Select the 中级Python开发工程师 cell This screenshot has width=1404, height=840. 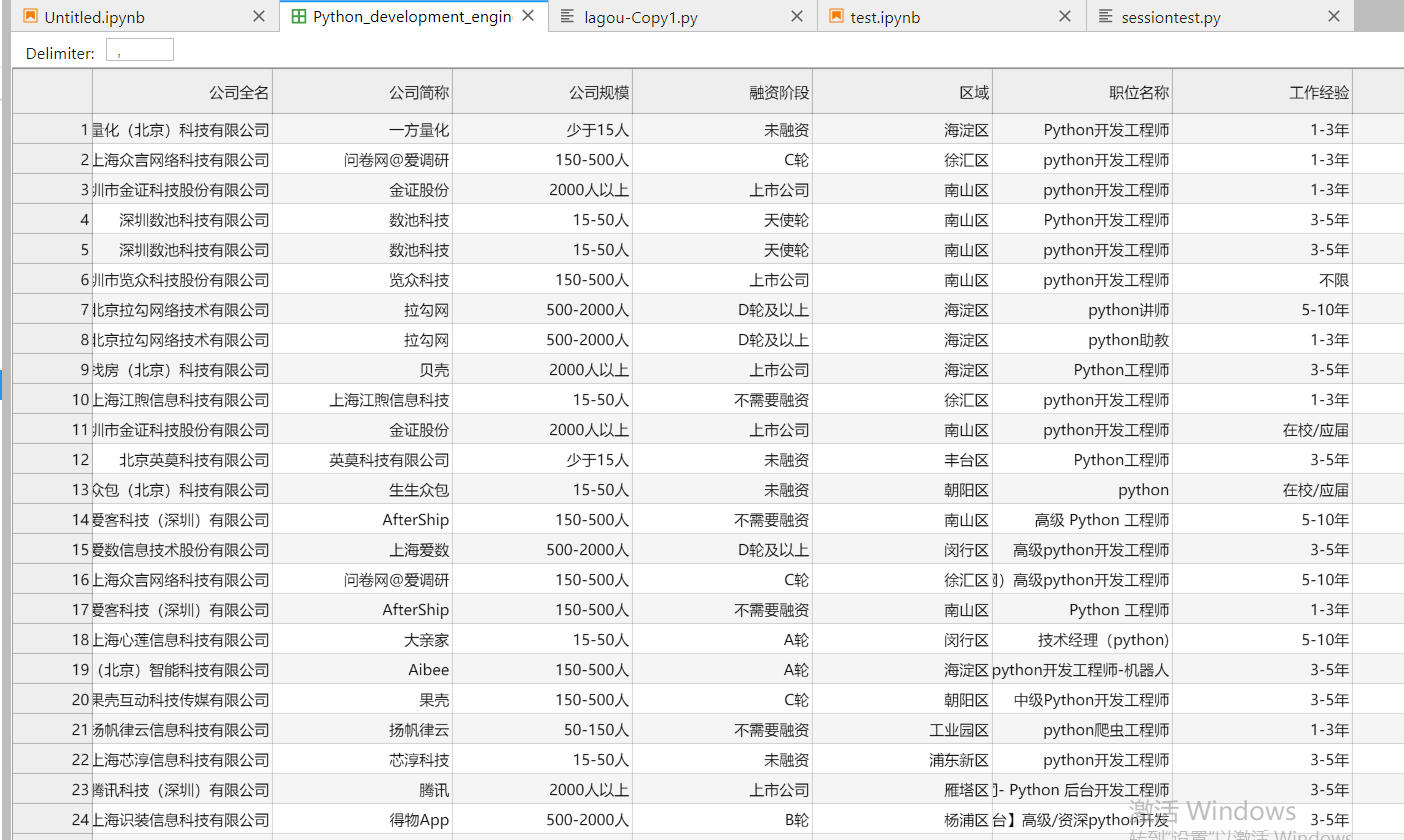click(1082, 700)
